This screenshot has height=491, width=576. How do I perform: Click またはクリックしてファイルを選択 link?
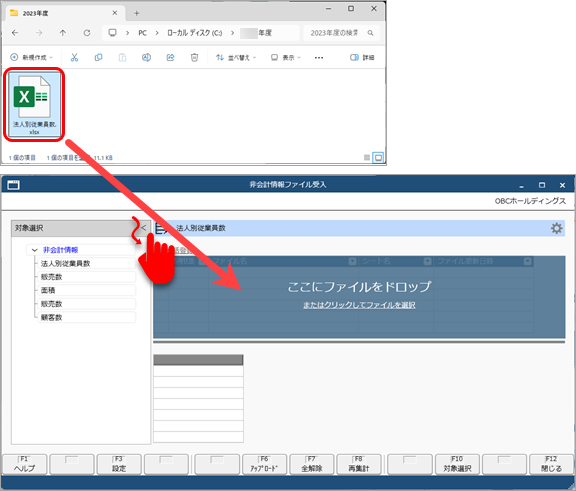tap(359, 305)
